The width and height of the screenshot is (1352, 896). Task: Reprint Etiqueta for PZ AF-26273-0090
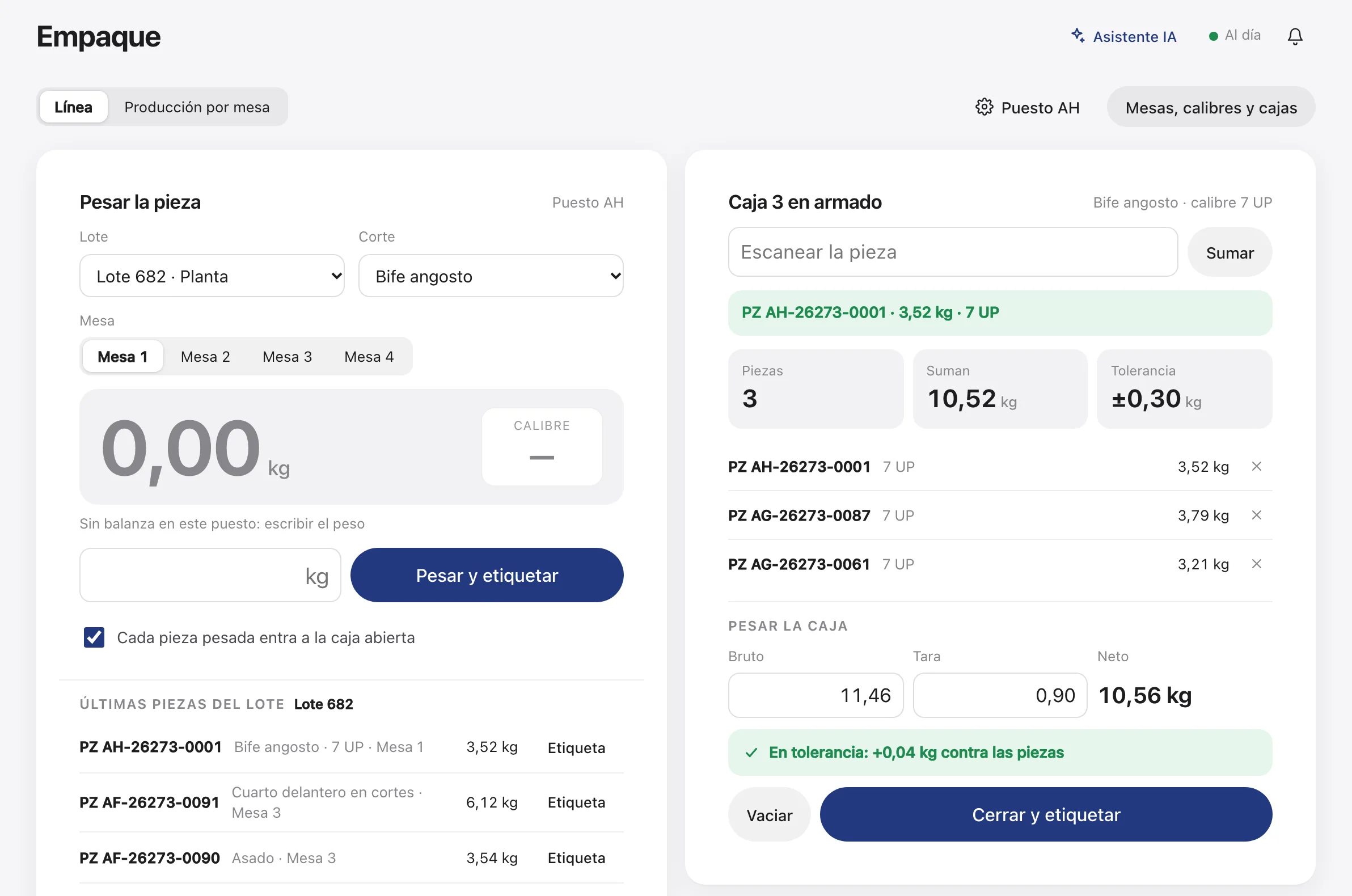coord(576,857)
